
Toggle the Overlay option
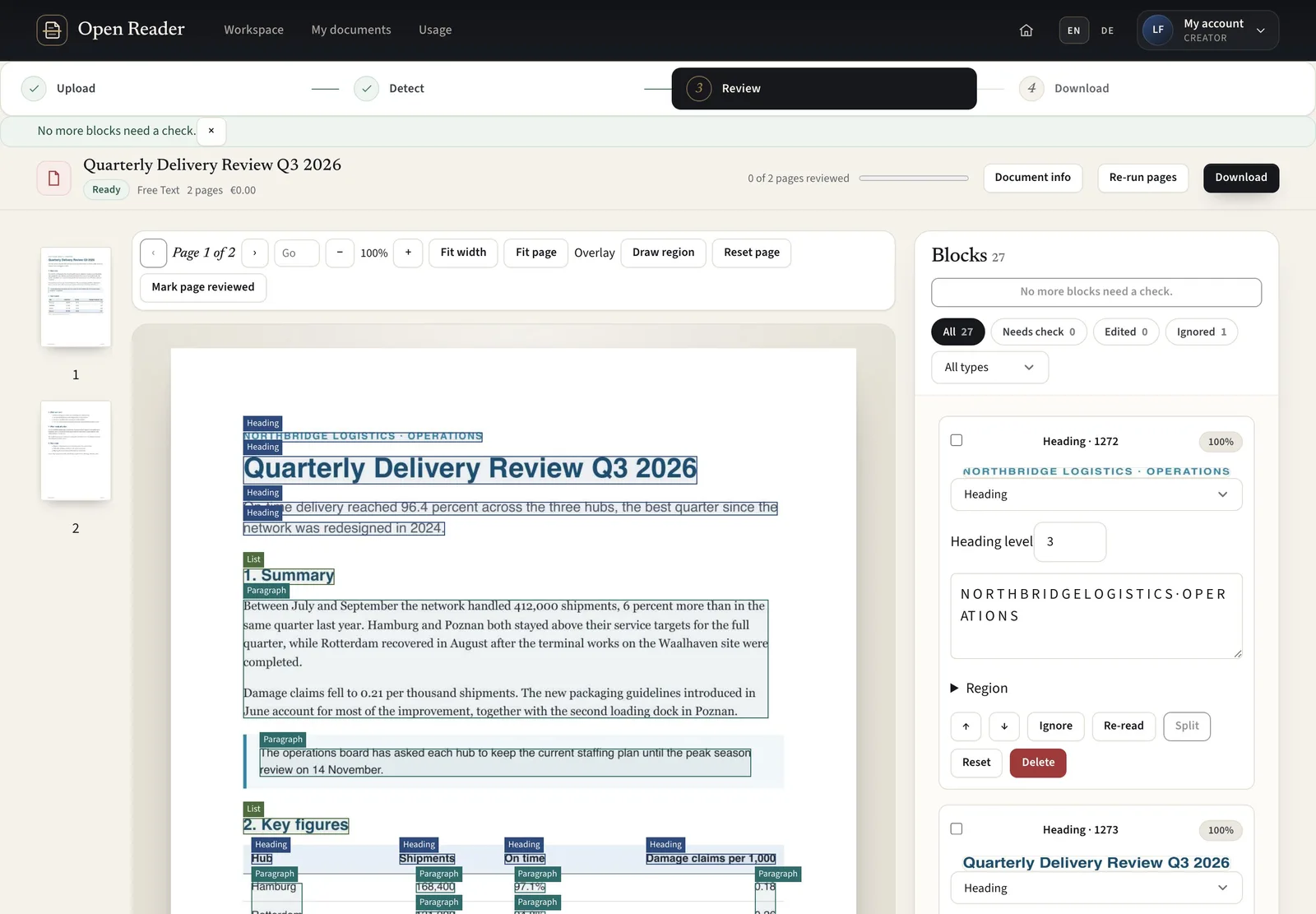(594, 253)
